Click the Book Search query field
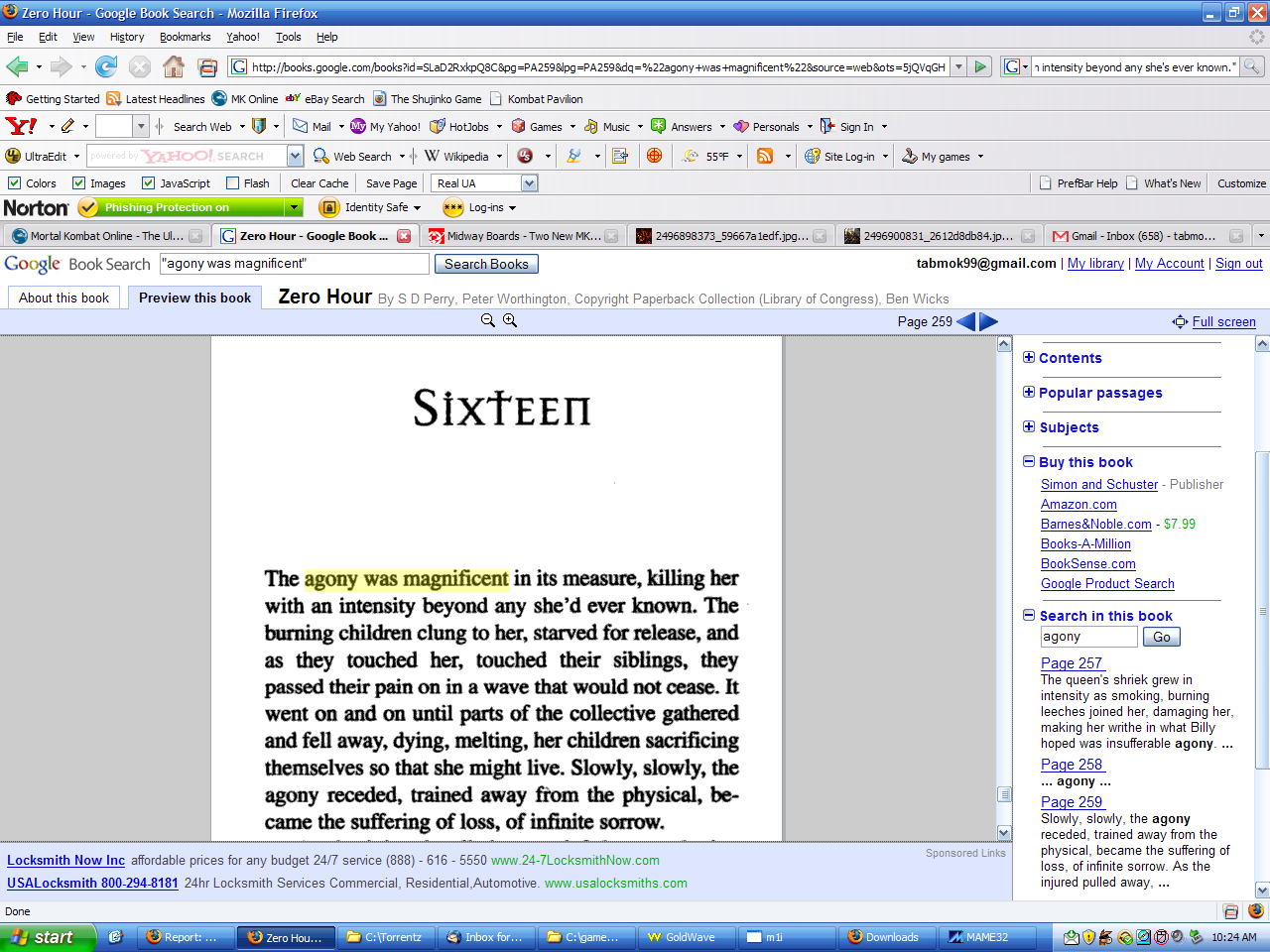The width and height of the screenshot is (1270, 952). [294, 264]
